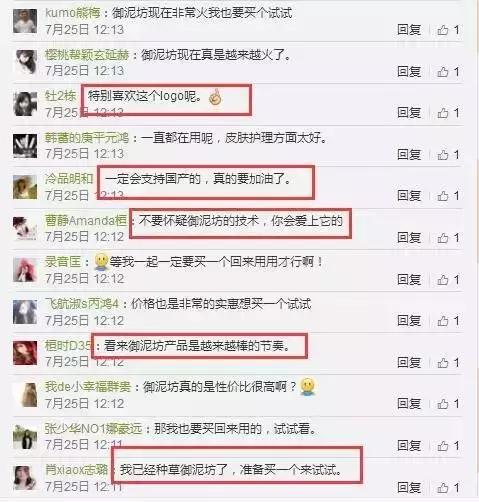Open kumo熊梅's profile via username
Viewport: 479px width, 502px height.
(x=73, y=13)
